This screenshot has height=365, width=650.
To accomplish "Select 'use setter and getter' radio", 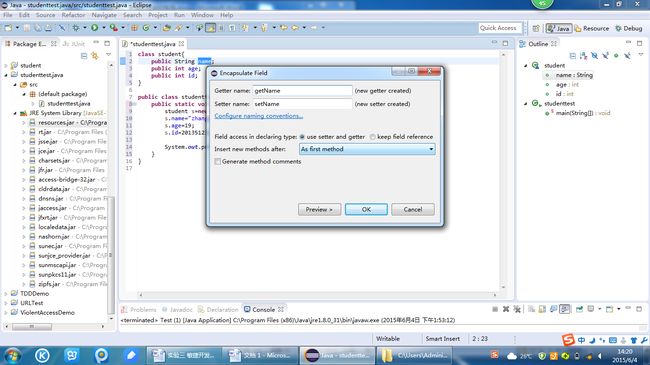I will [x=302, y=137].
